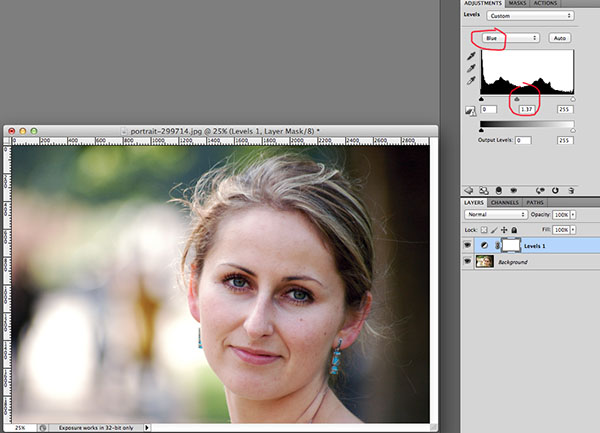Open the Normal blend mode dropdown
Image resolution: width=600 pixels, height=433 pixels.
(495, 214)
